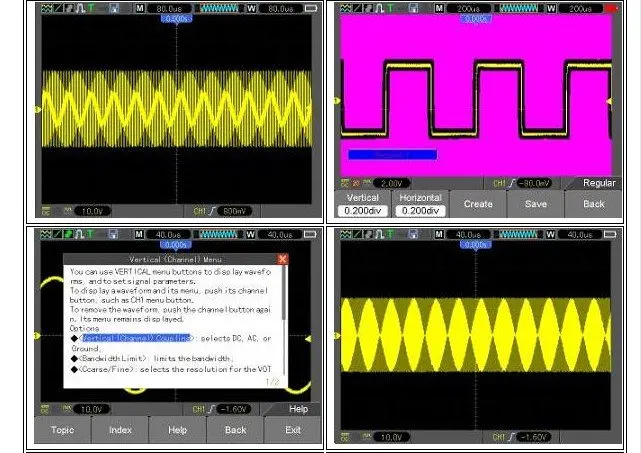Image resolution: width=641 pixels, height=453 pixels.
Task: Click the Save mask button
Action: [536, 204]
